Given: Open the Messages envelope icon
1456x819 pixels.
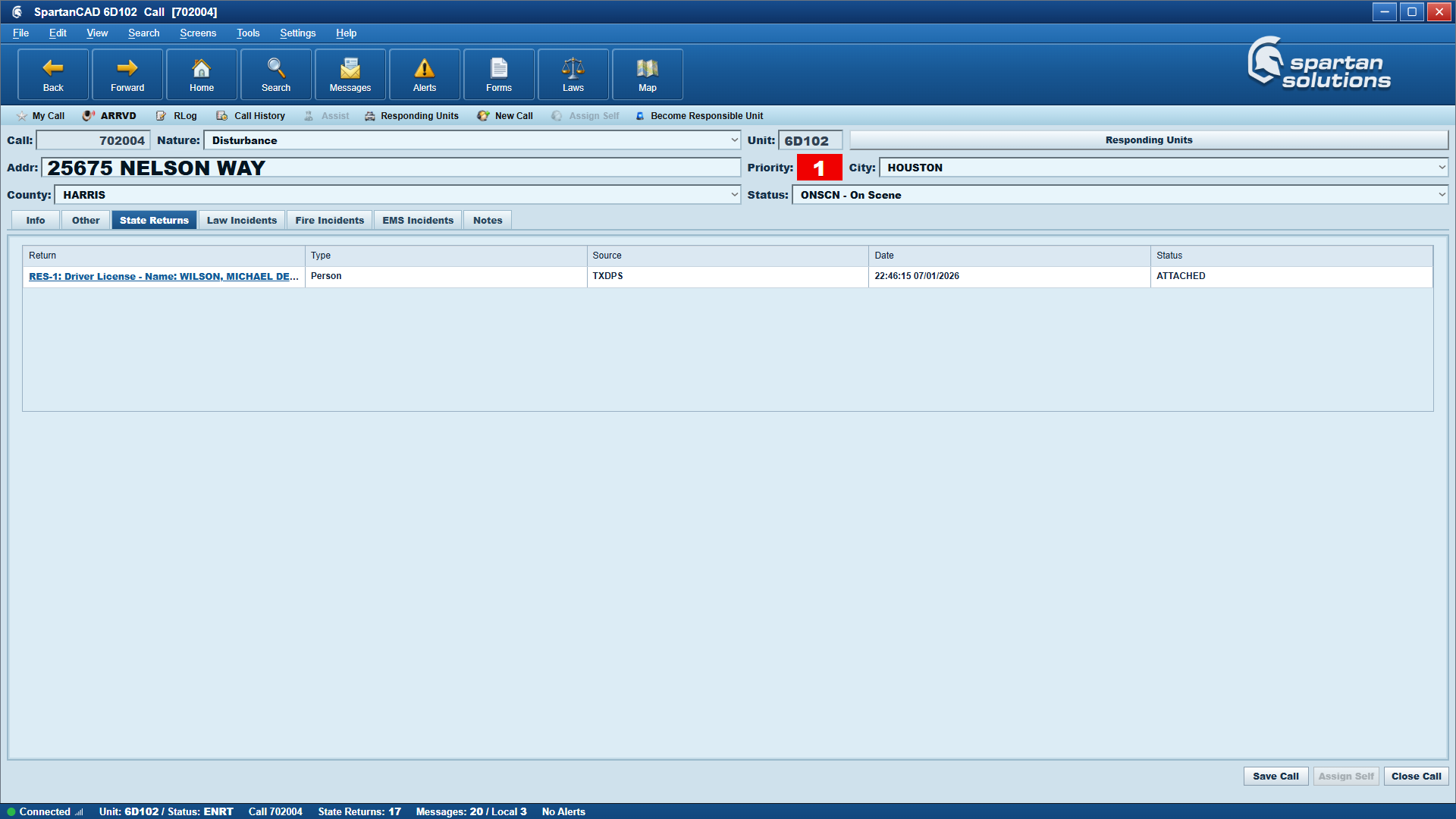Looking at the screenshot, I should (350, 74).
